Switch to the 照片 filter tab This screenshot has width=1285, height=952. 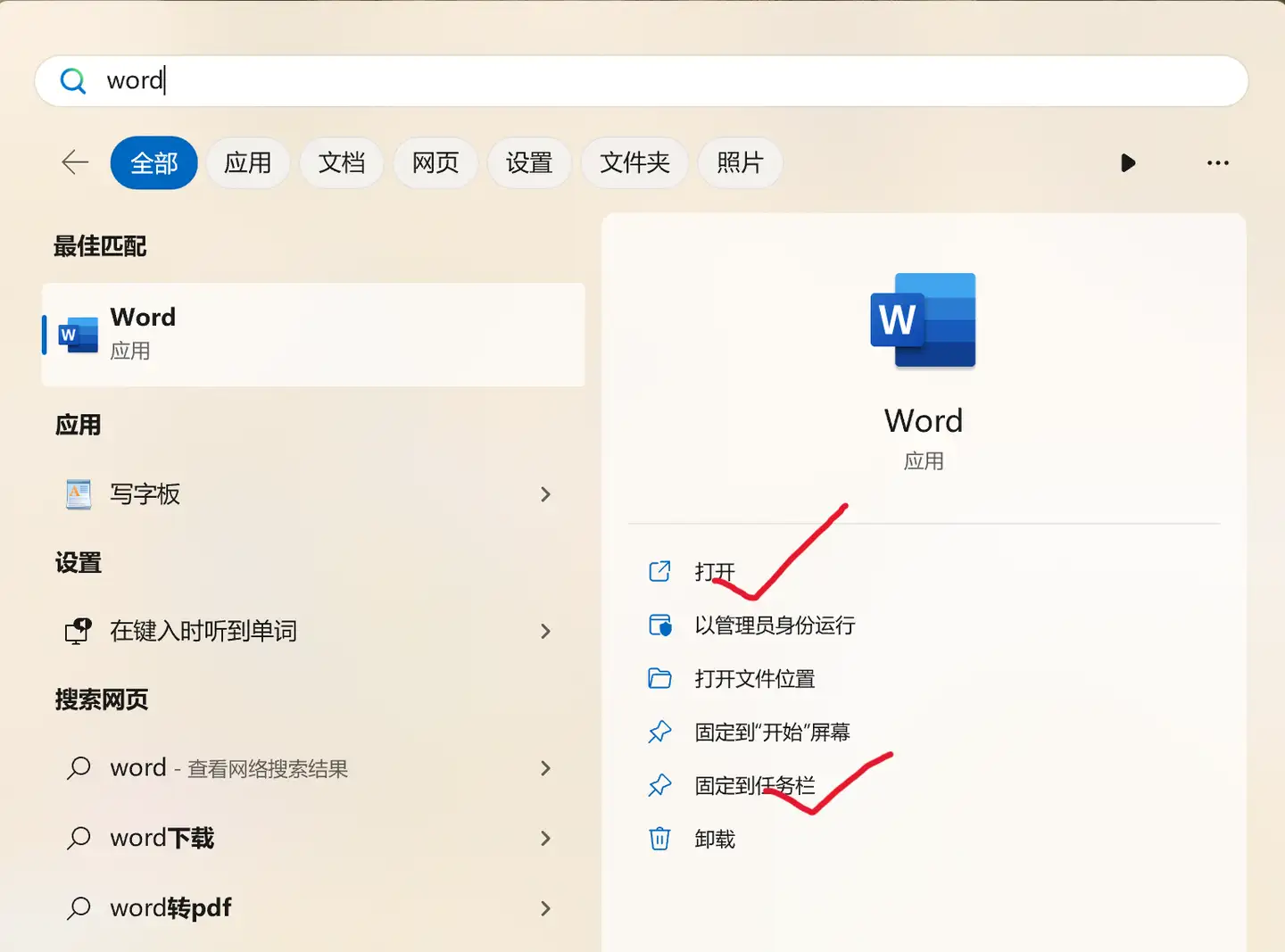740,162
